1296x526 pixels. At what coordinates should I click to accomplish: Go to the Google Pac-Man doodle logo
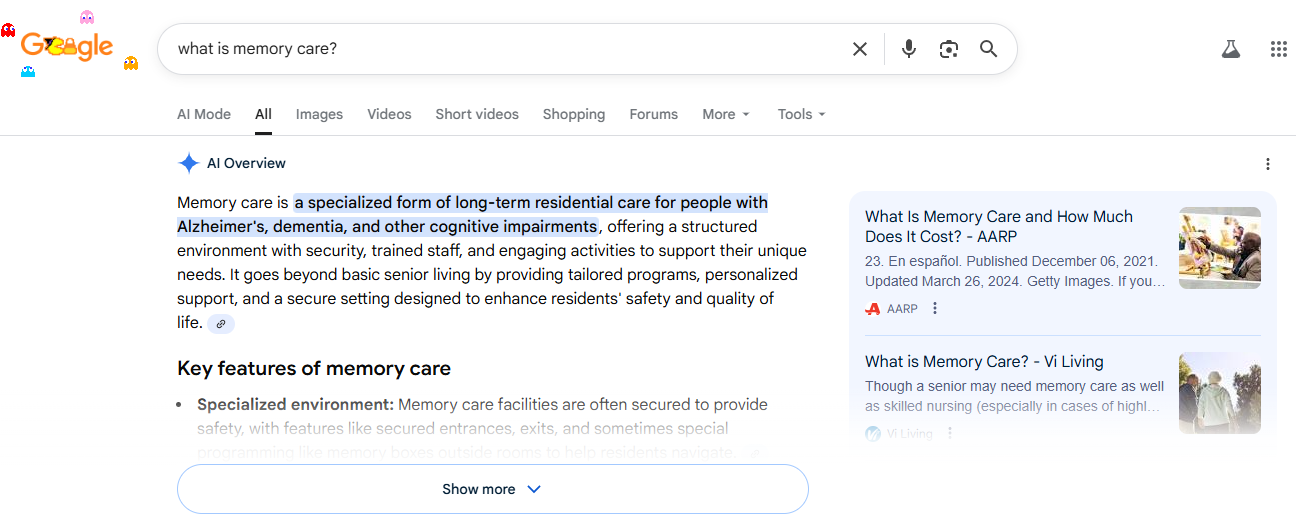point(67,46)
